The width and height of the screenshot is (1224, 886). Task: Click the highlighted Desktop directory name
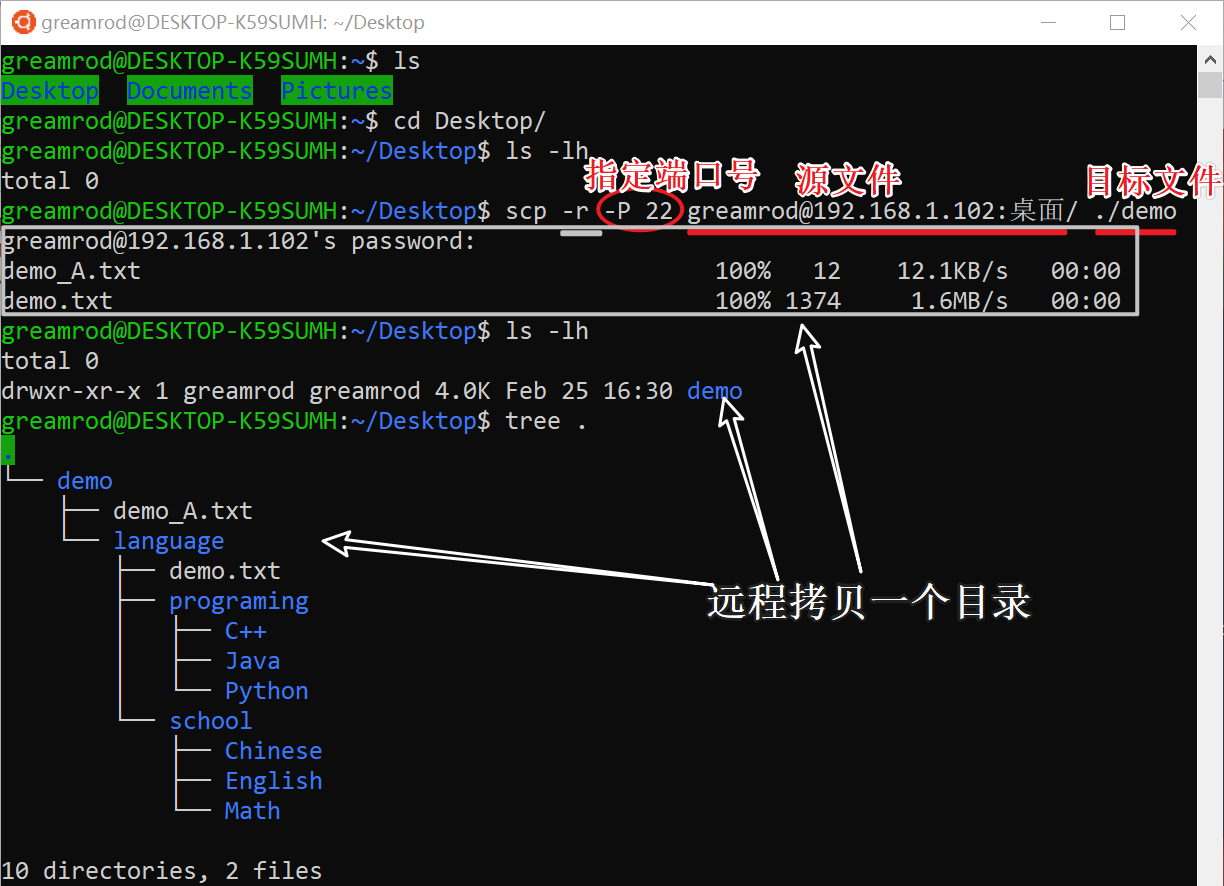click(50, 91)
